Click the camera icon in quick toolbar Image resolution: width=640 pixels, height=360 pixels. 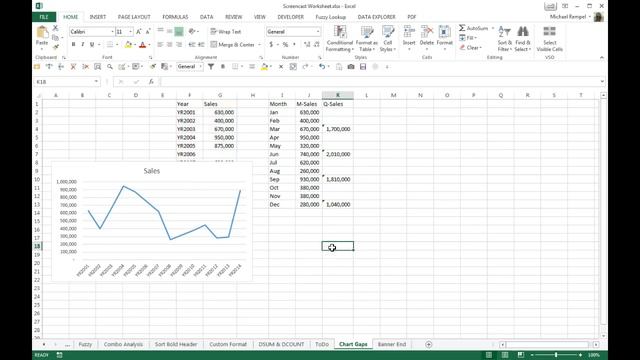351,67
